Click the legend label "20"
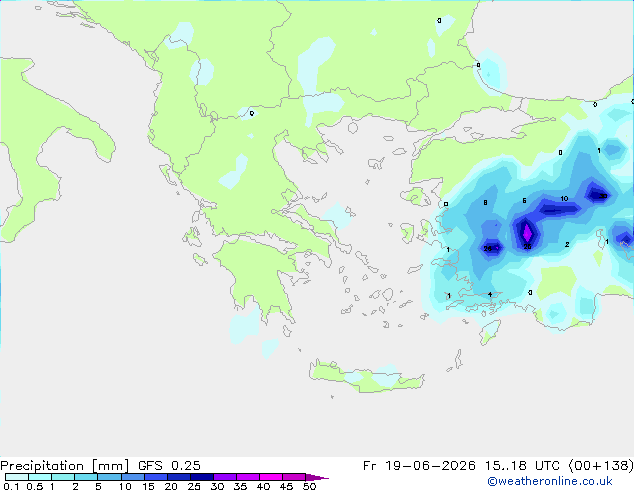The height and width of the screenshot is (490, 634). (171, 486)
